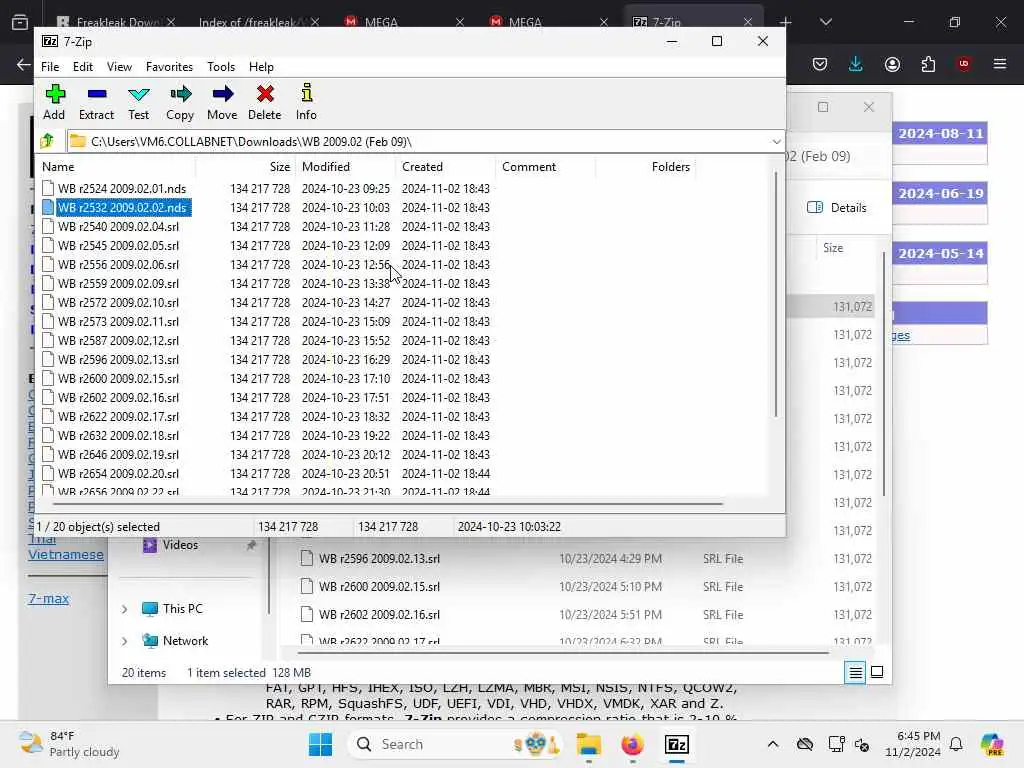Click the Add toolbar icon in 7-Zip

tap(54, 103)
